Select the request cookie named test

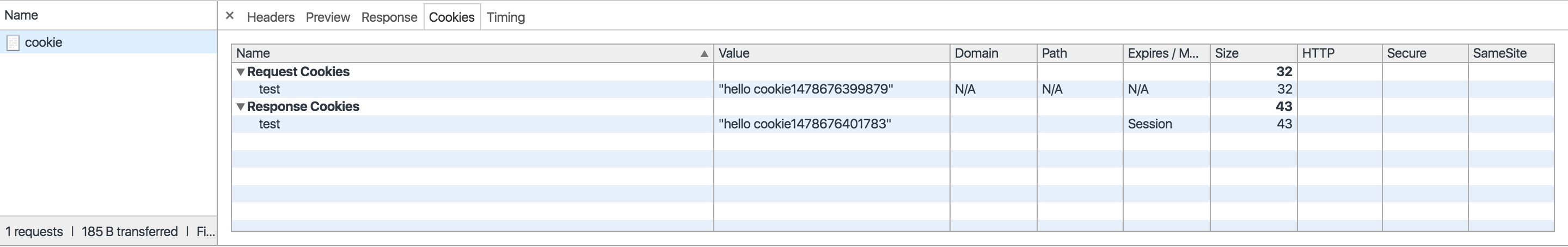click(269, 89)
